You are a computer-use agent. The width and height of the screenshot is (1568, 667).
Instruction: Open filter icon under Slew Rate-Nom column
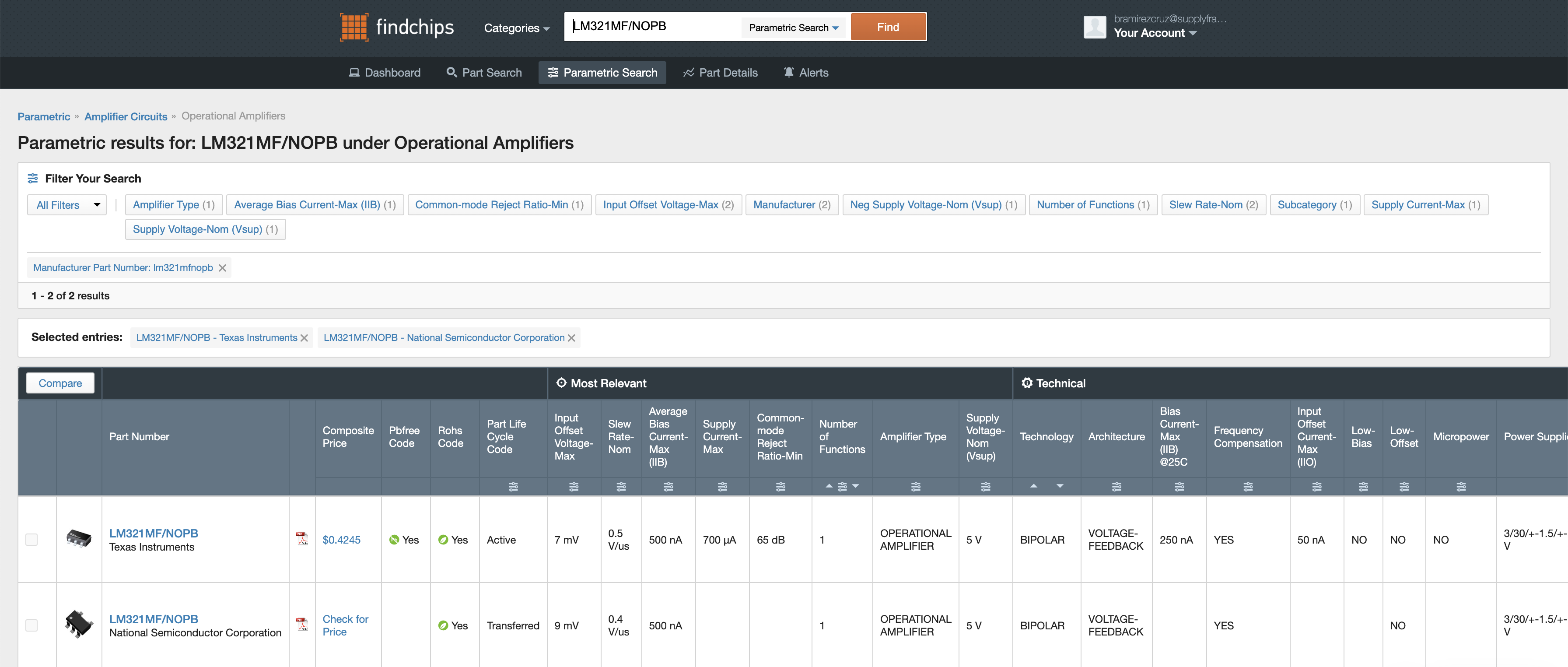pos(621,487)
